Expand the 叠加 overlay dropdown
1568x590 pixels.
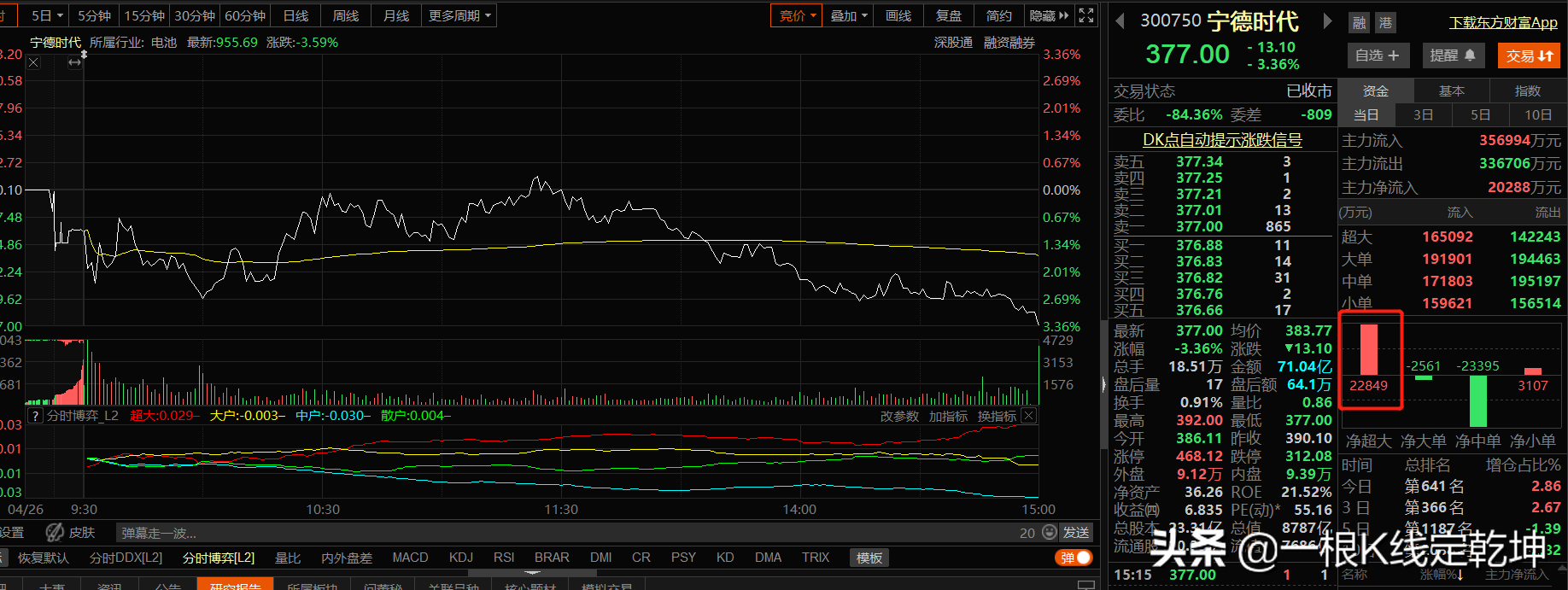click(848, 15)
